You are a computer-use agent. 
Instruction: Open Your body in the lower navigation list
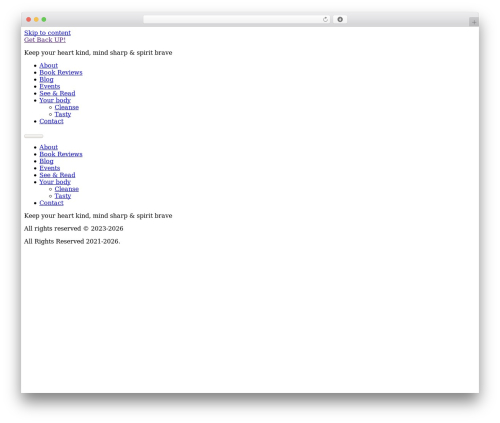pyautogui.click(x=55, y=182)
